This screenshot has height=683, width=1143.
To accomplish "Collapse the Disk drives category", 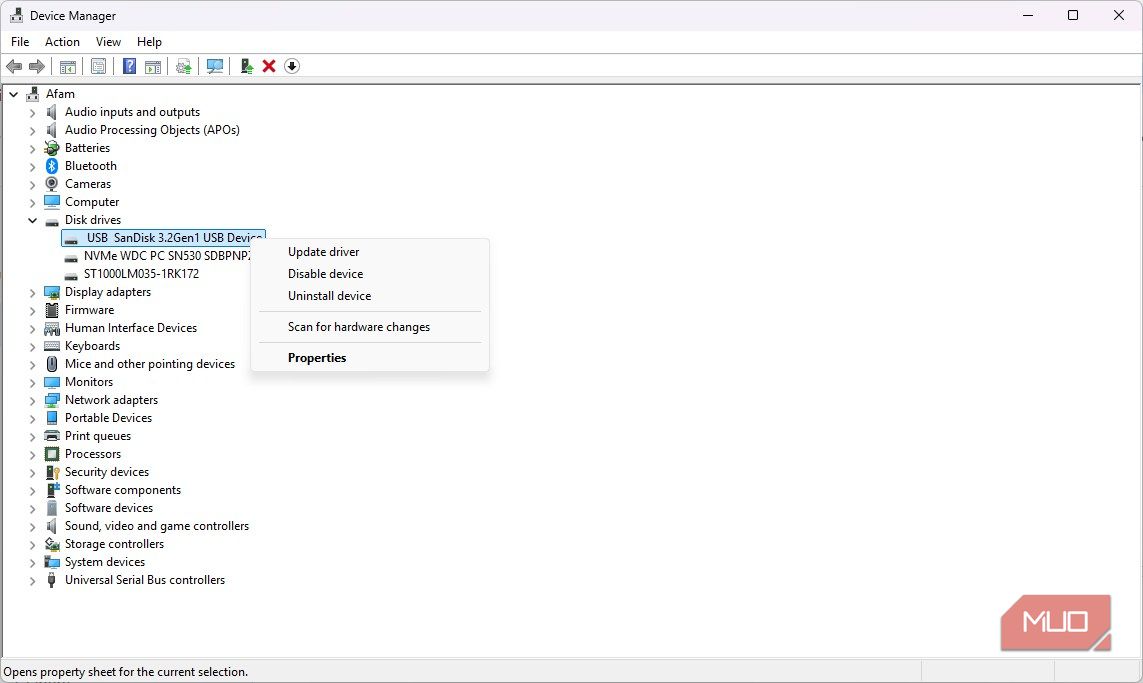I will coord(32,220).
